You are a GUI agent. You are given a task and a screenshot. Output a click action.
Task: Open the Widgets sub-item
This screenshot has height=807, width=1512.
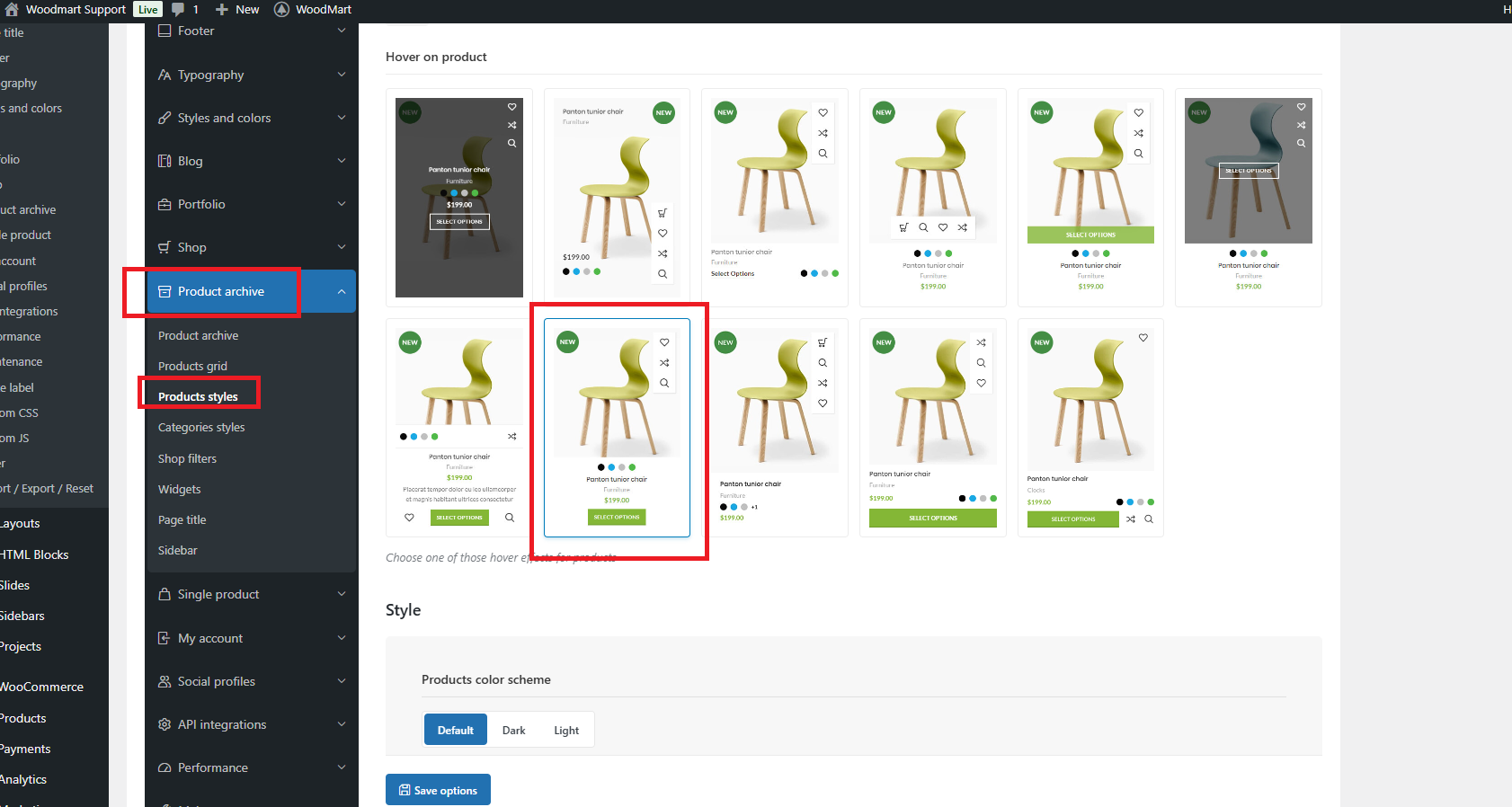tap(179, 489)
